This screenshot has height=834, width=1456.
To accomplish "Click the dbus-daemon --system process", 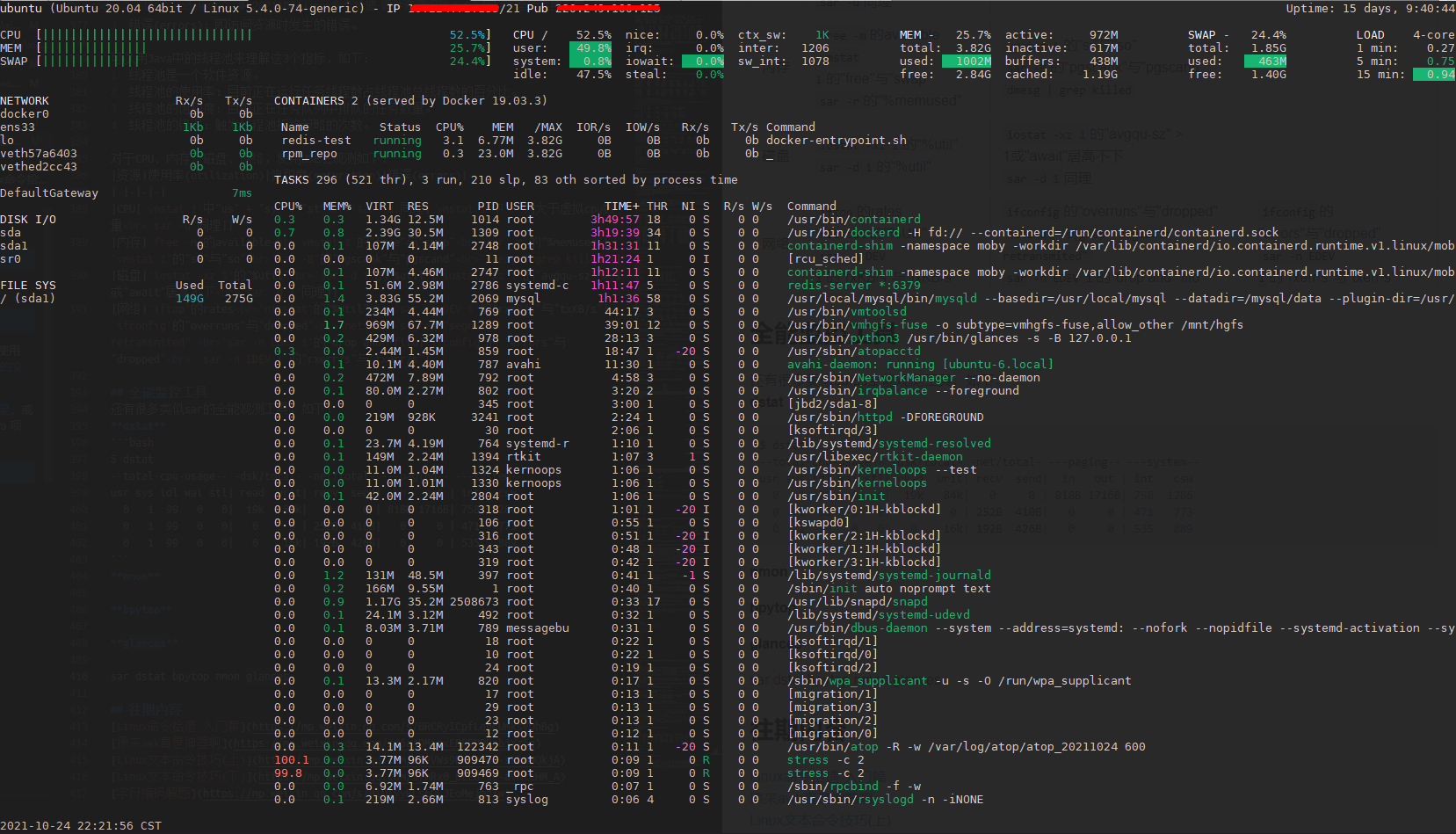I will [1121, 628].
